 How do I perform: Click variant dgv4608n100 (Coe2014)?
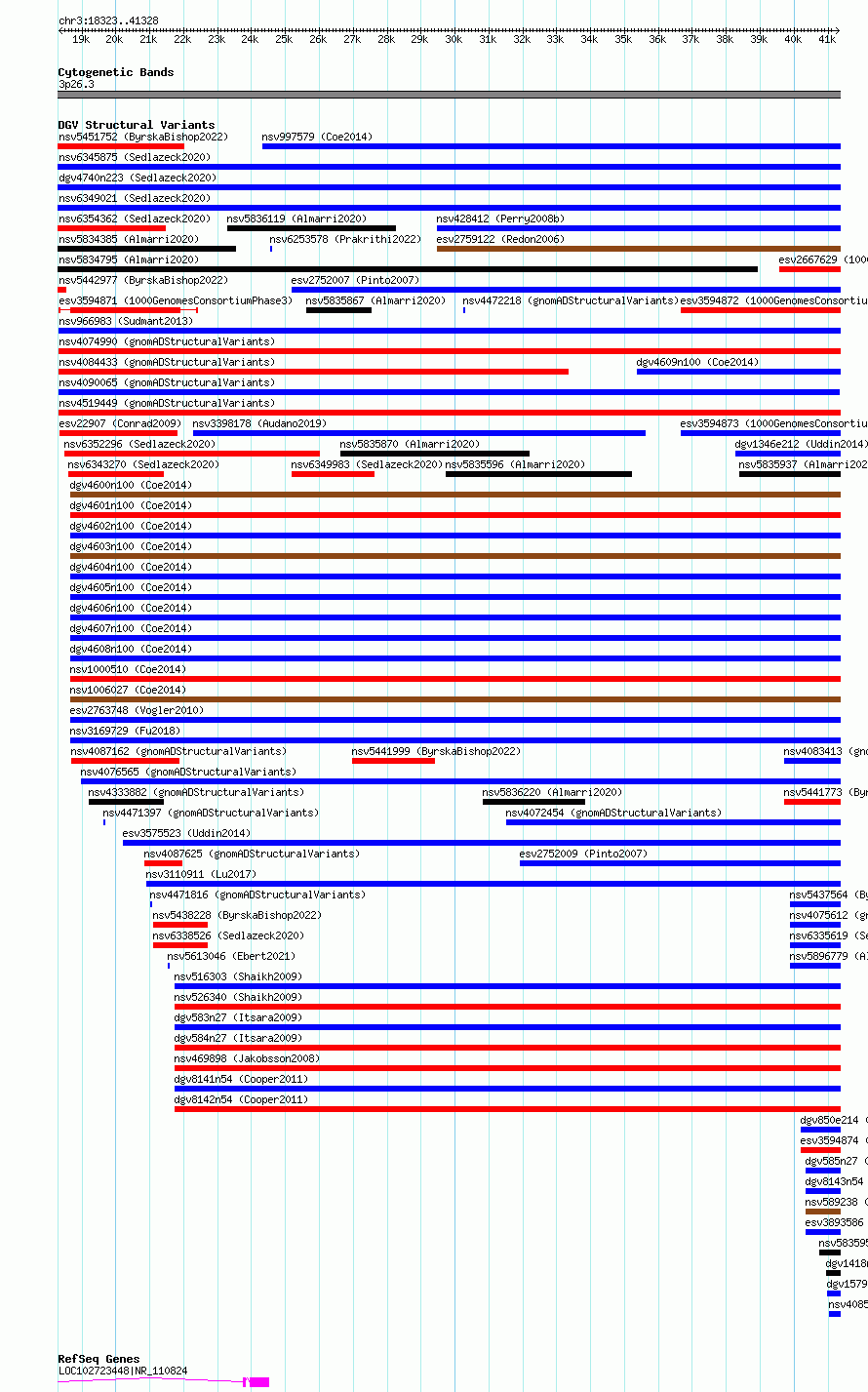(454, 658)
